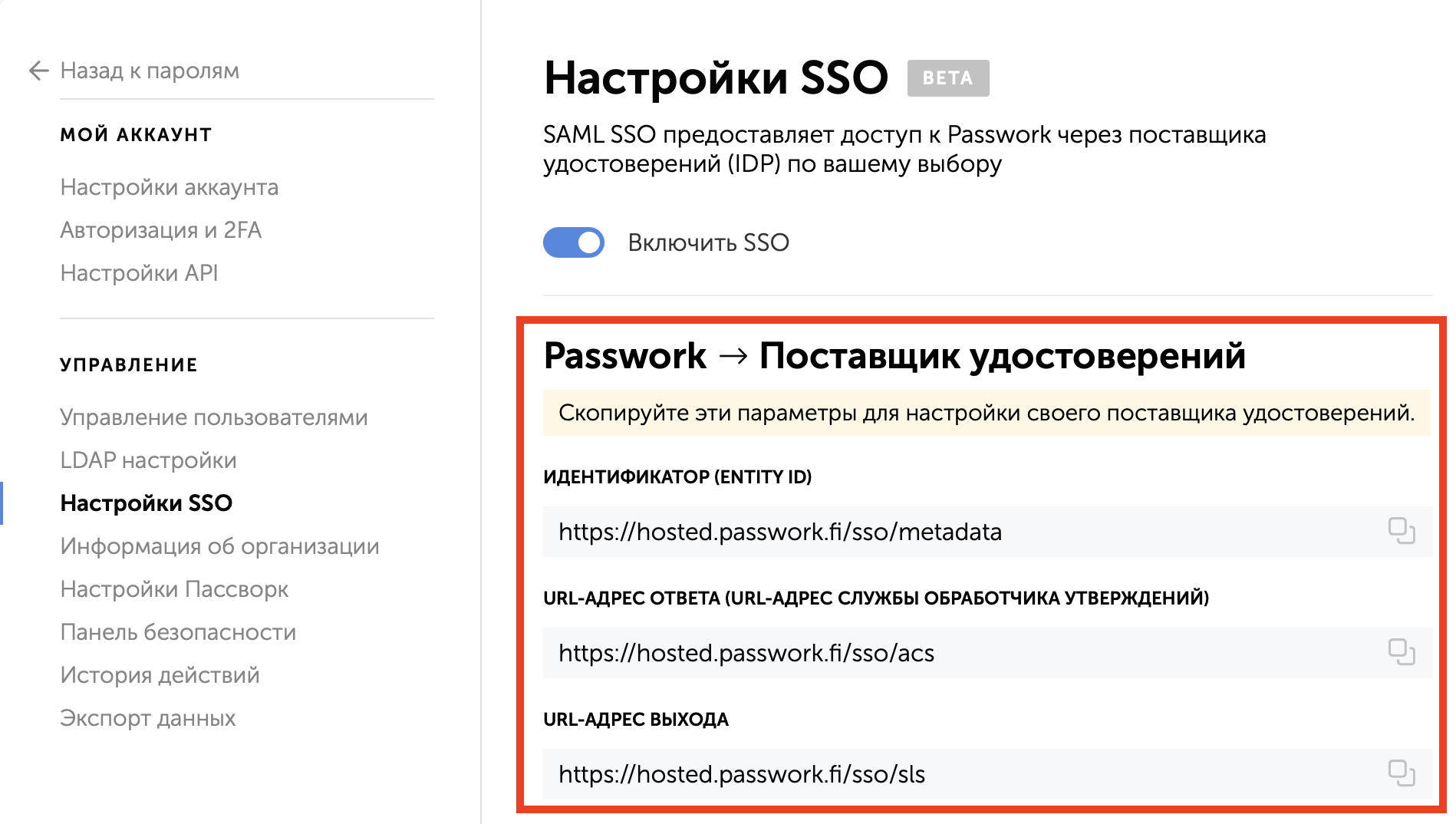
Task: Open the «Панель безопасности» section
Action: 179,632
